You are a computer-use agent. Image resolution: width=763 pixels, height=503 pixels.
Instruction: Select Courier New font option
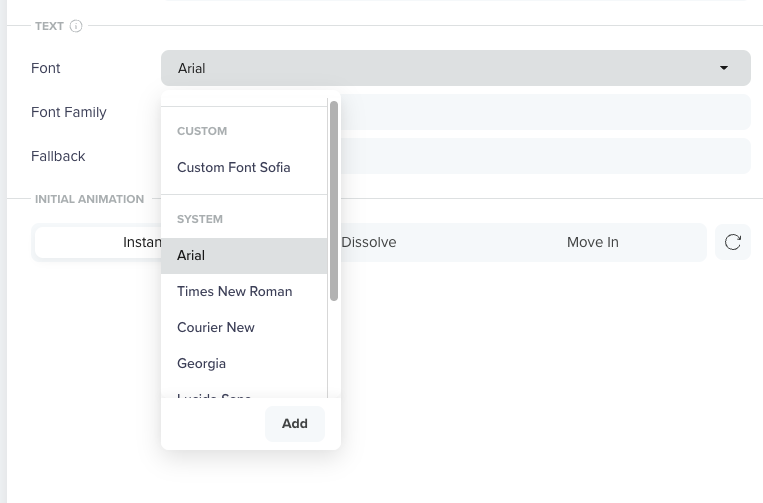(216, 327)
